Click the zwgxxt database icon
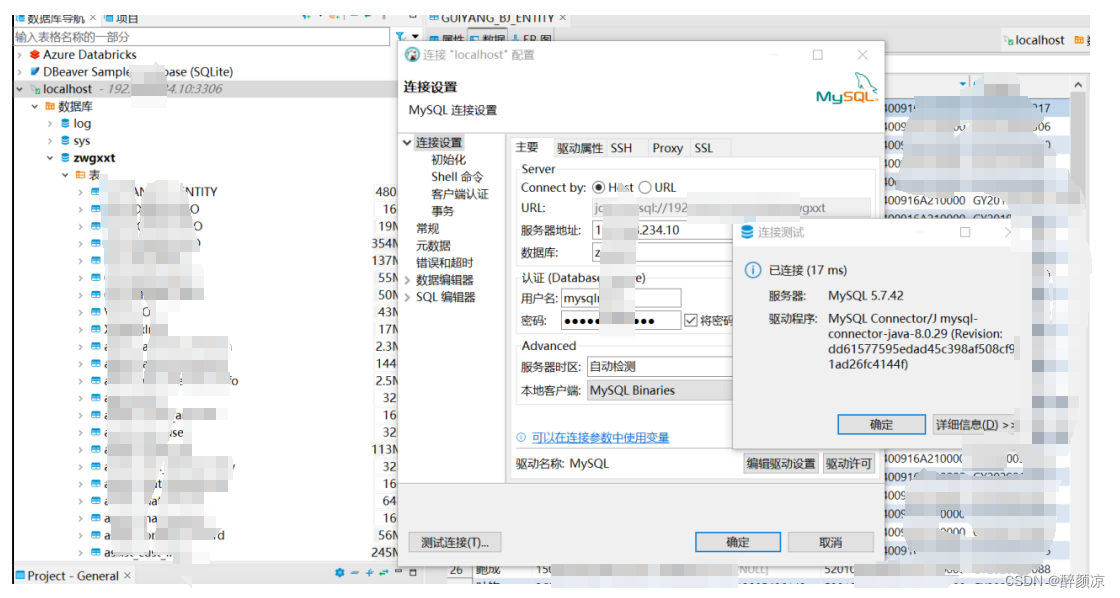Screen dimensions: 1120x598 (x=65, y=158)
